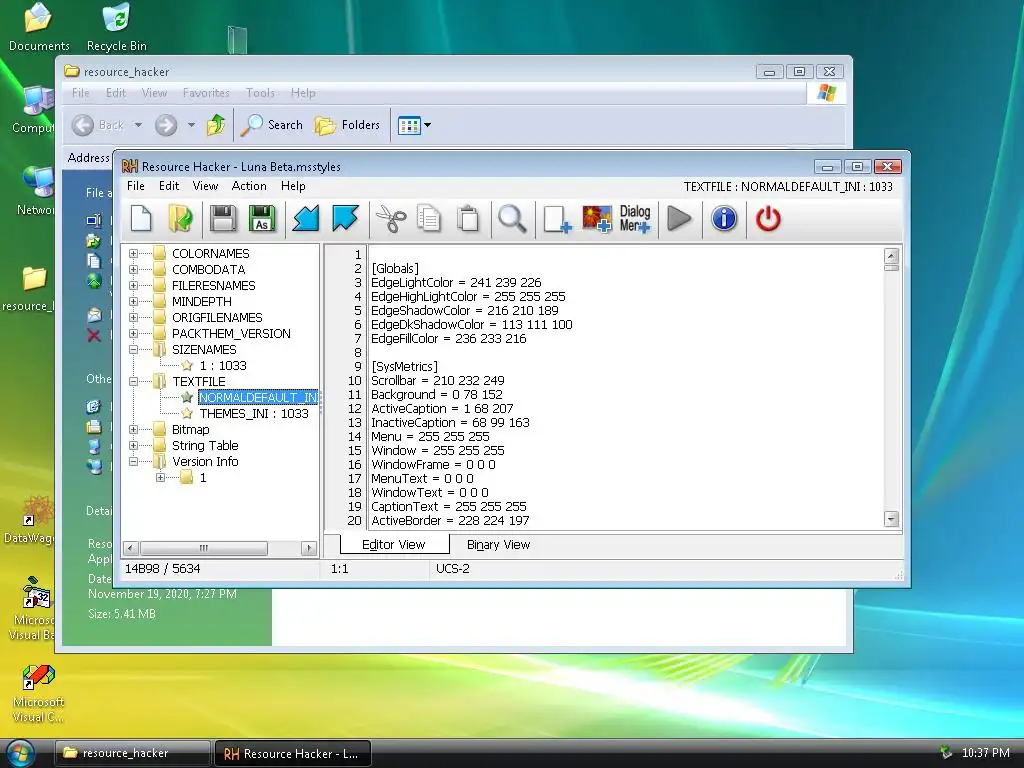This screenshot has width=1024, height=768.
Task: Open Resource Hacker View menu
Action: [x=205, y=186]
